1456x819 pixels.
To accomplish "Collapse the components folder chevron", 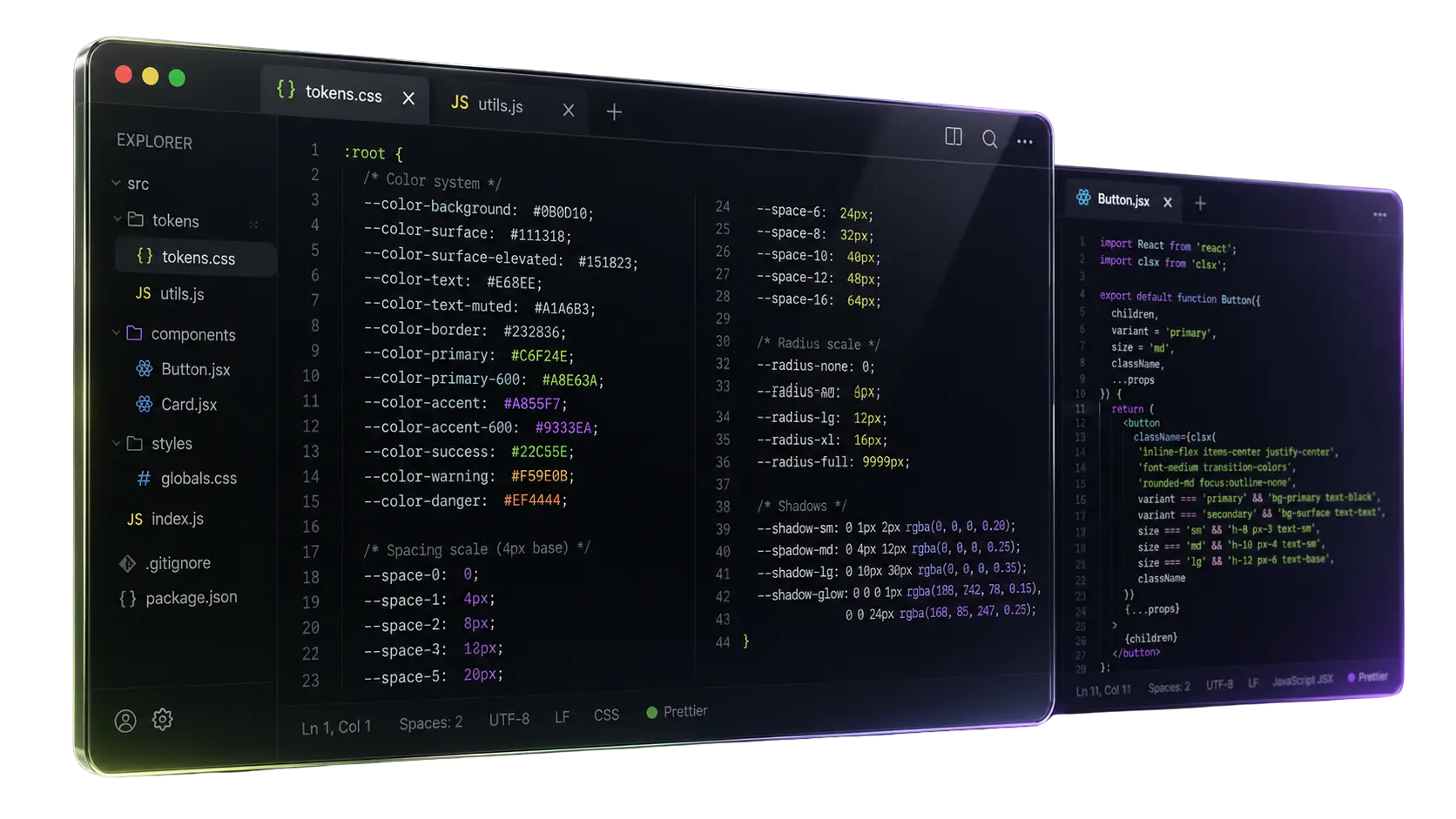I will pyautogui.click(x=116, y=333).
